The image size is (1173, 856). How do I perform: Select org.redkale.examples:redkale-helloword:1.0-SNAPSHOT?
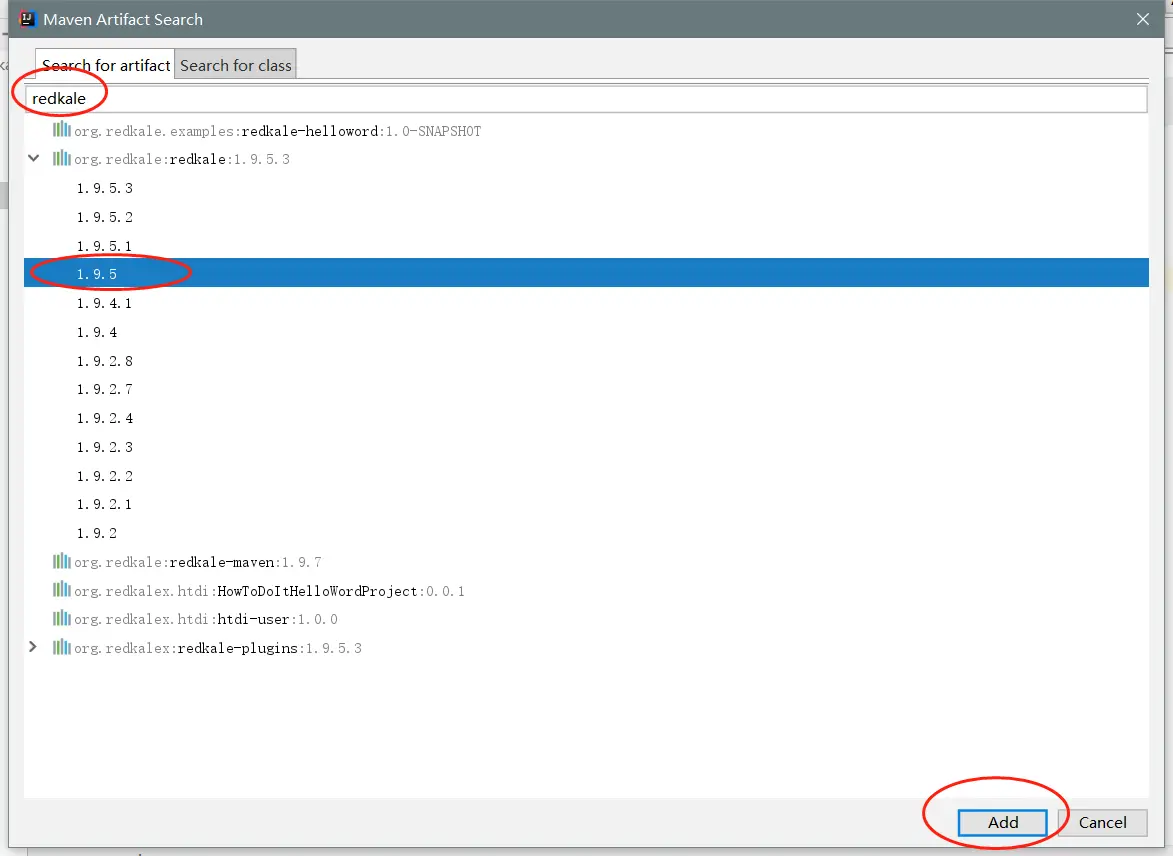coord(278,131)
